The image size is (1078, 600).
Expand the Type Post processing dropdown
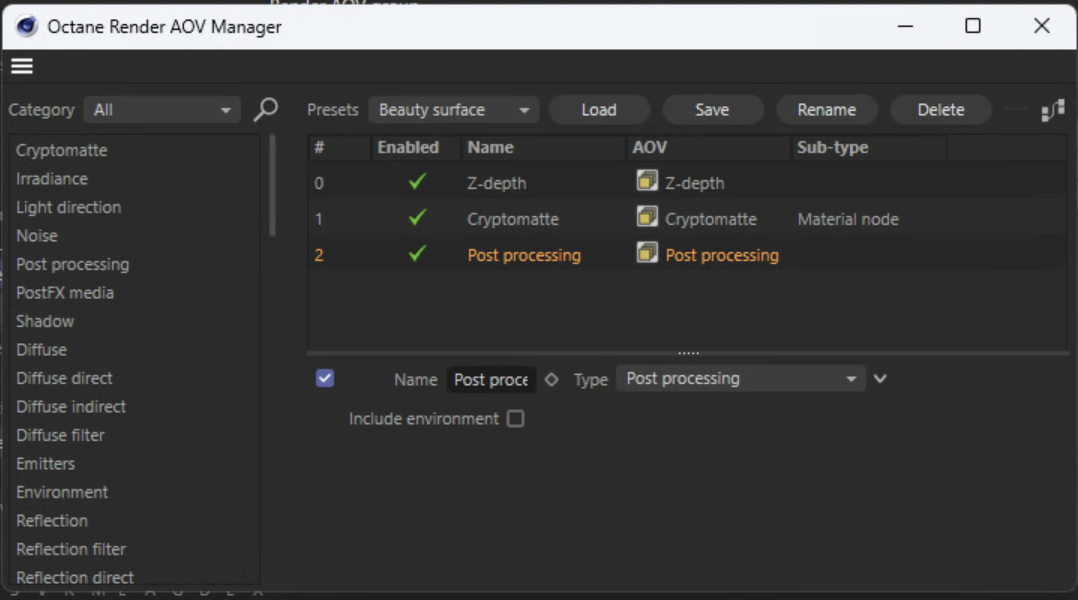pyautogui.click(x=740, y=379)
